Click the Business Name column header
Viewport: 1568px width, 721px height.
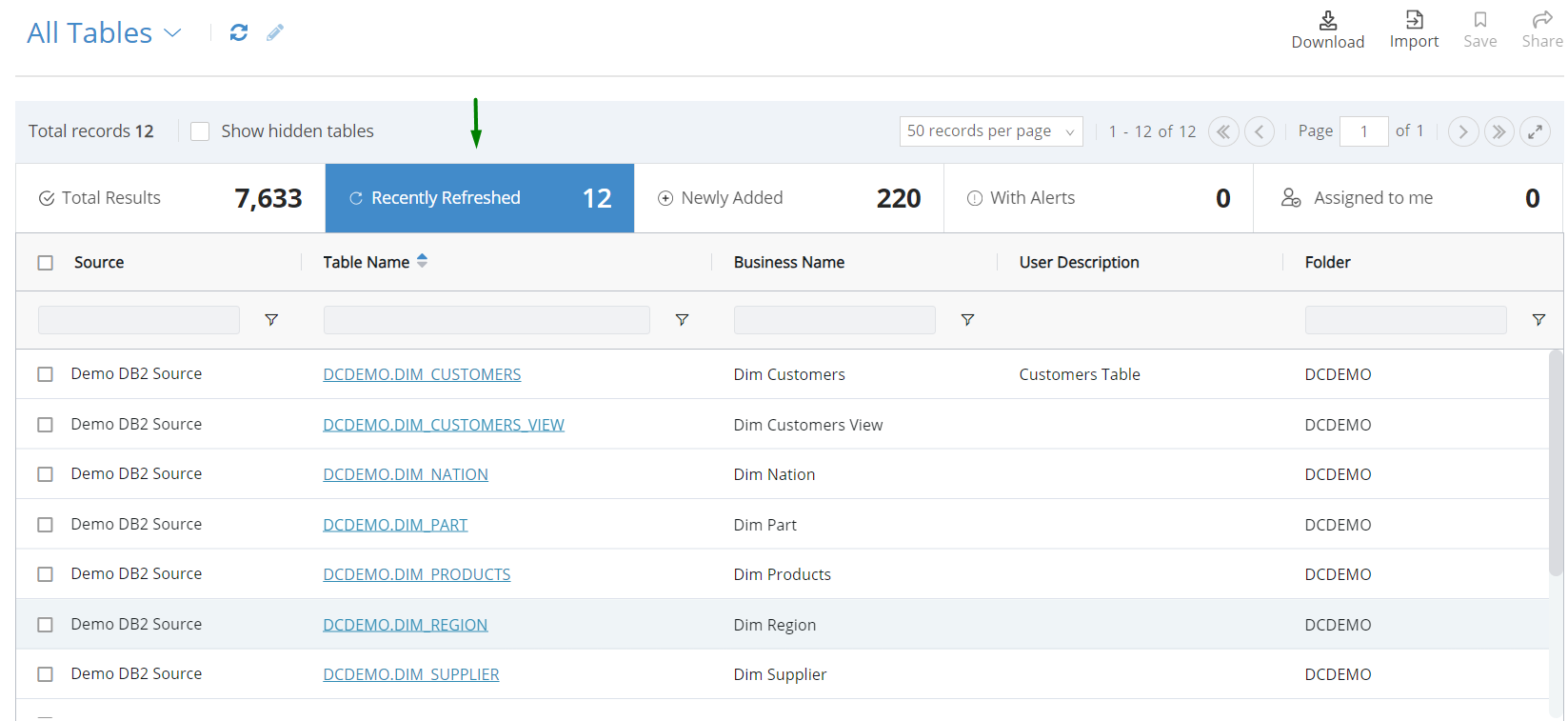point(789,262)
